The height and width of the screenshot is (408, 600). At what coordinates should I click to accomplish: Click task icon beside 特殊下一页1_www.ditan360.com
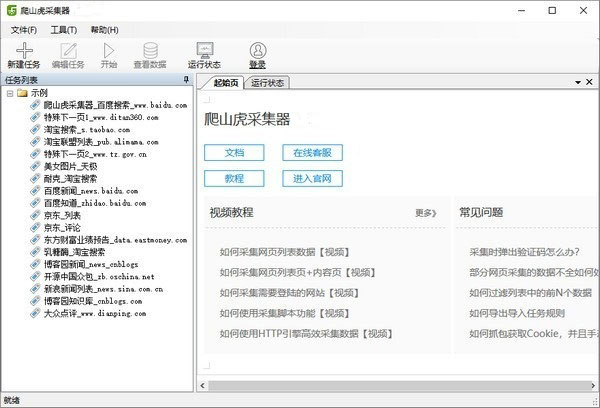[35, 117]
